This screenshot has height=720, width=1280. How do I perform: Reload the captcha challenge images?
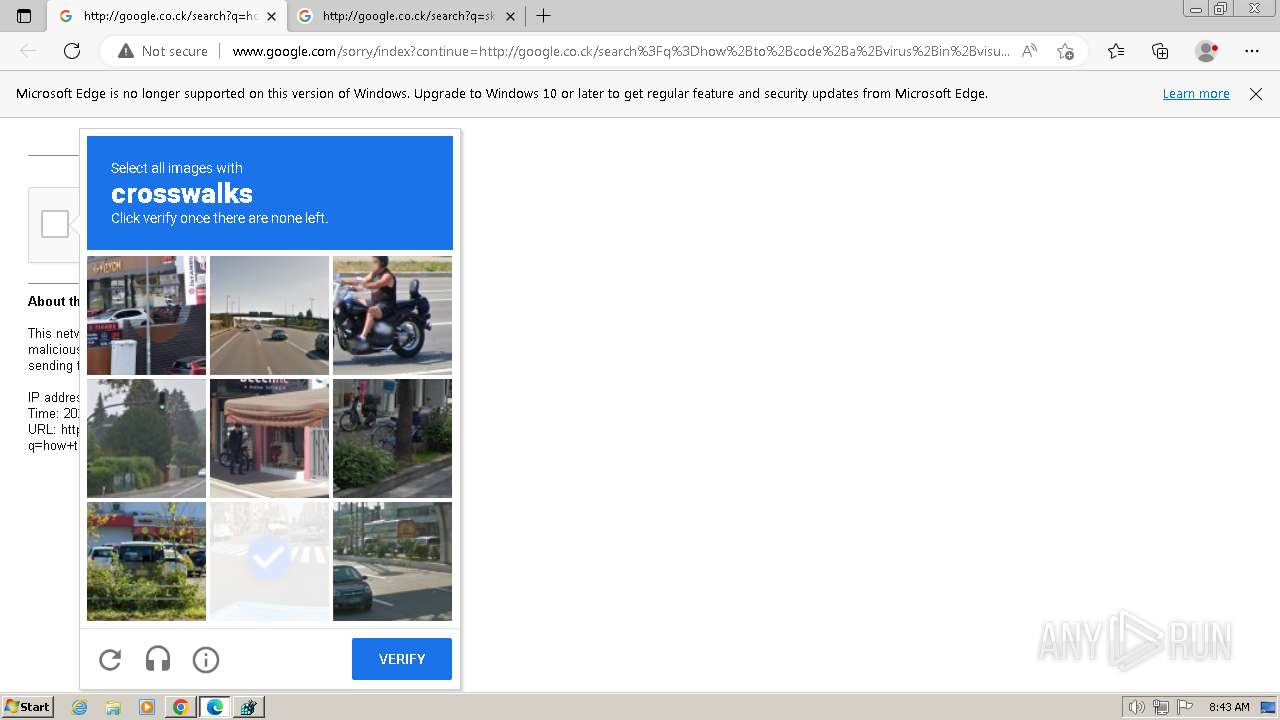pos(110,659)
